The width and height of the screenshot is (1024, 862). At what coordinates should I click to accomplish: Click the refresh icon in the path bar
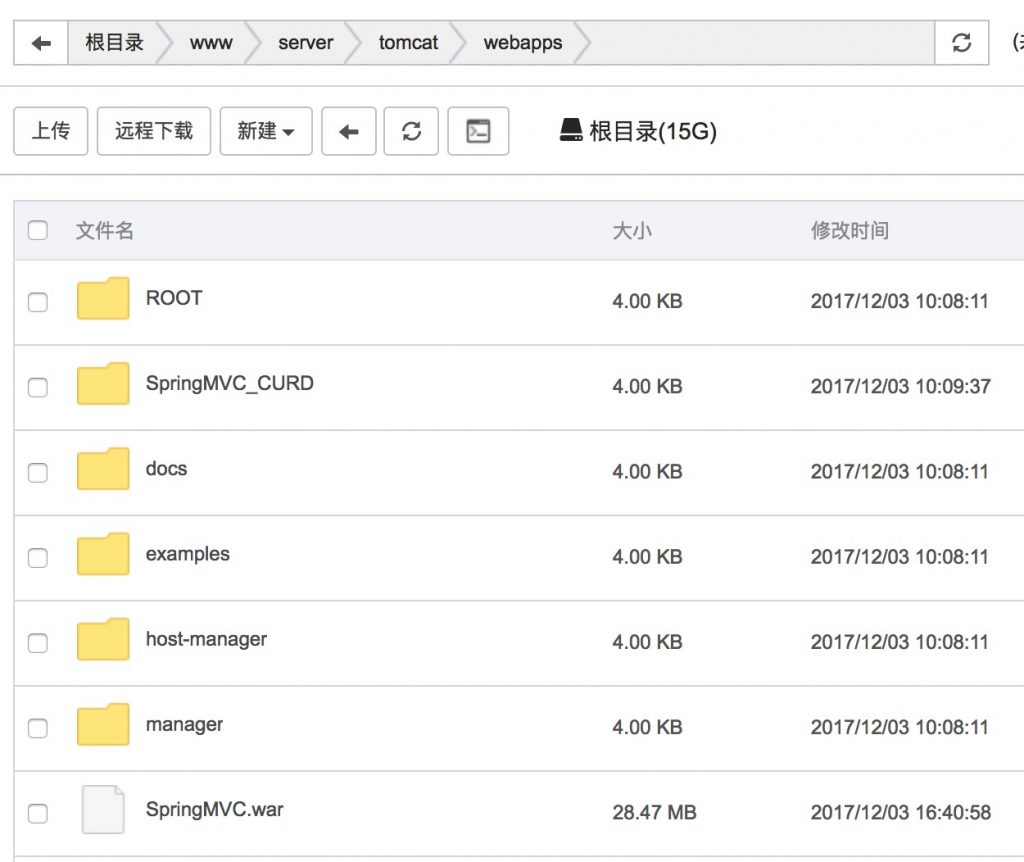point(961,43)
